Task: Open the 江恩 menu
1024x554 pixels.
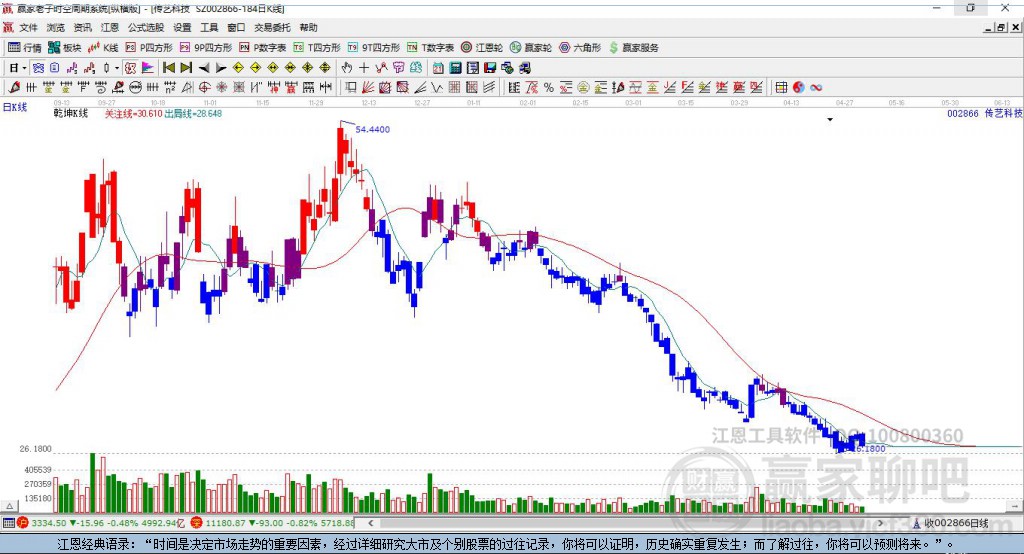Action: 110,27
